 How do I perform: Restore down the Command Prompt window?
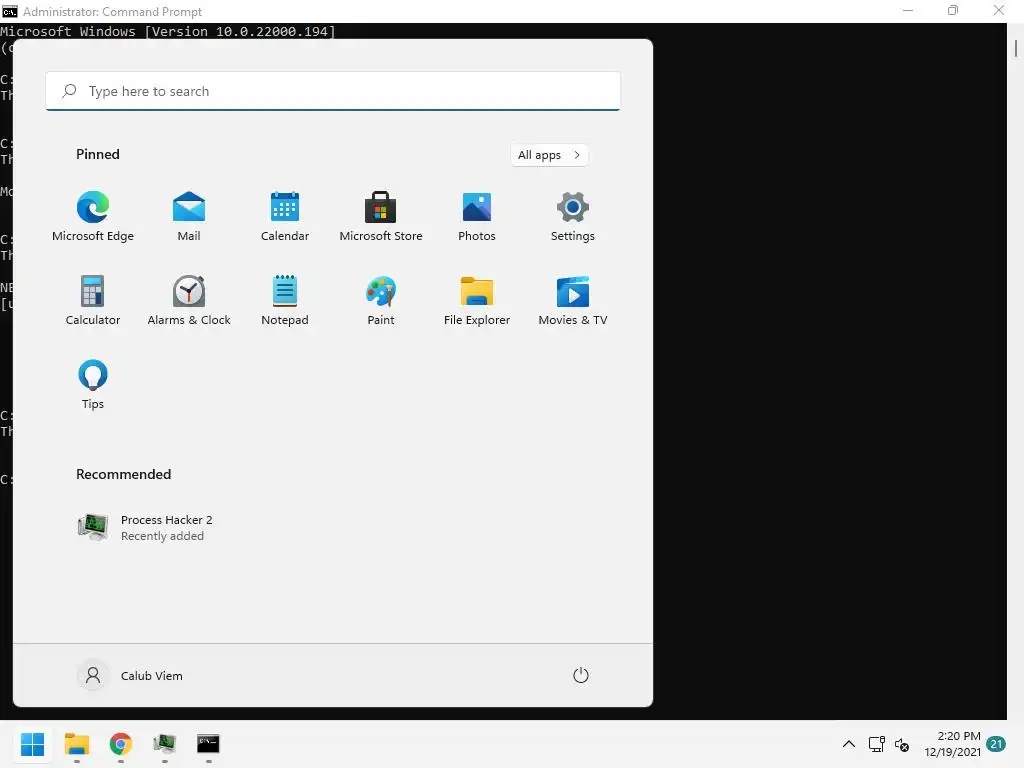click(953, 10)
